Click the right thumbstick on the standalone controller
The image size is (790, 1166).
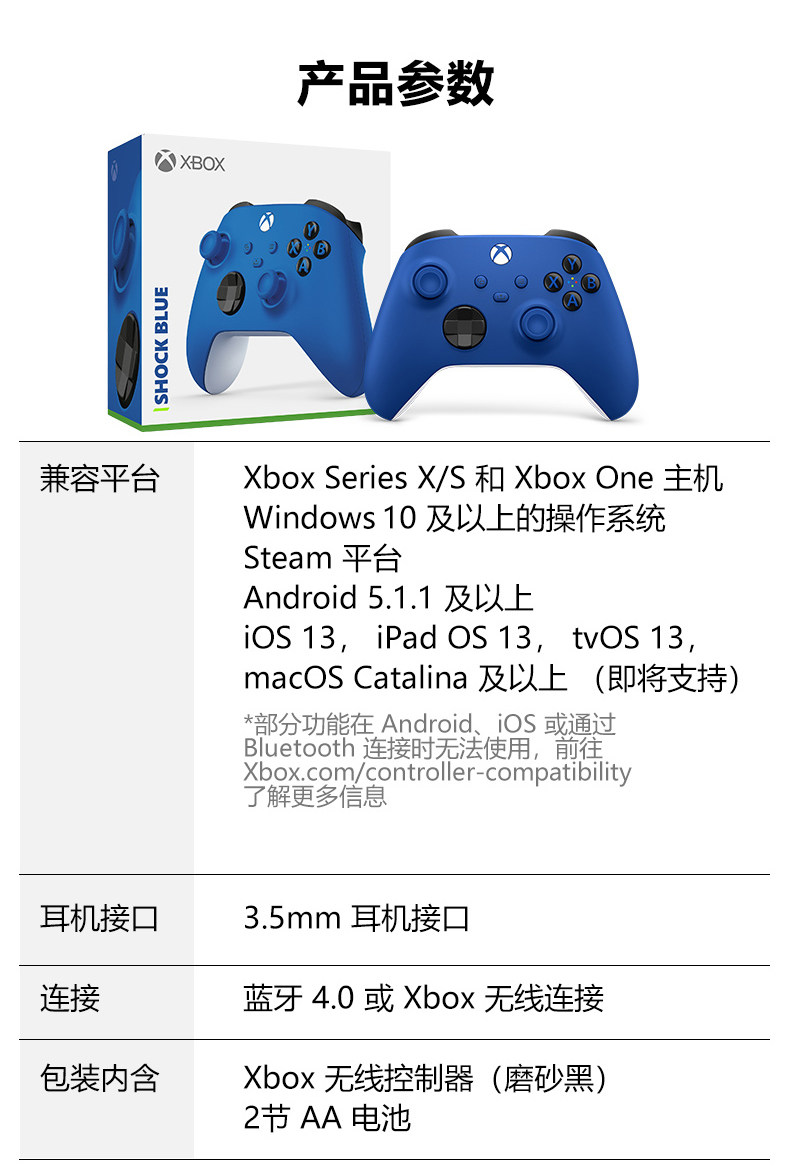(x=537, y=322)
